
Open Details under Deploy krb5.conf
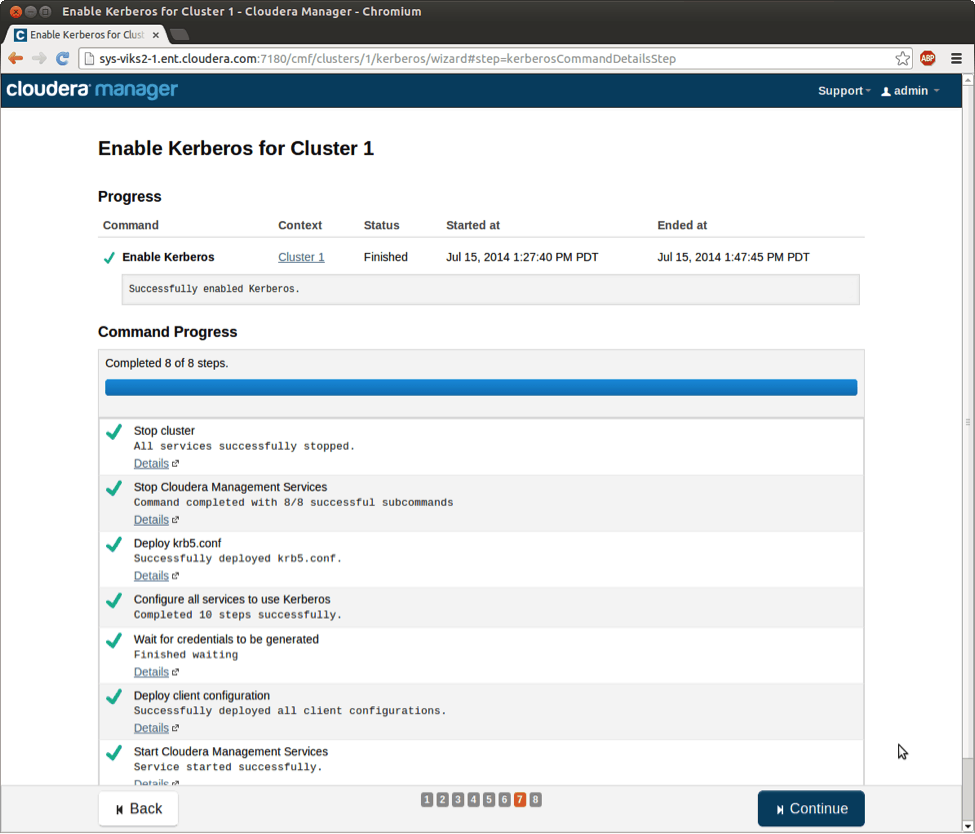point(151,576)
